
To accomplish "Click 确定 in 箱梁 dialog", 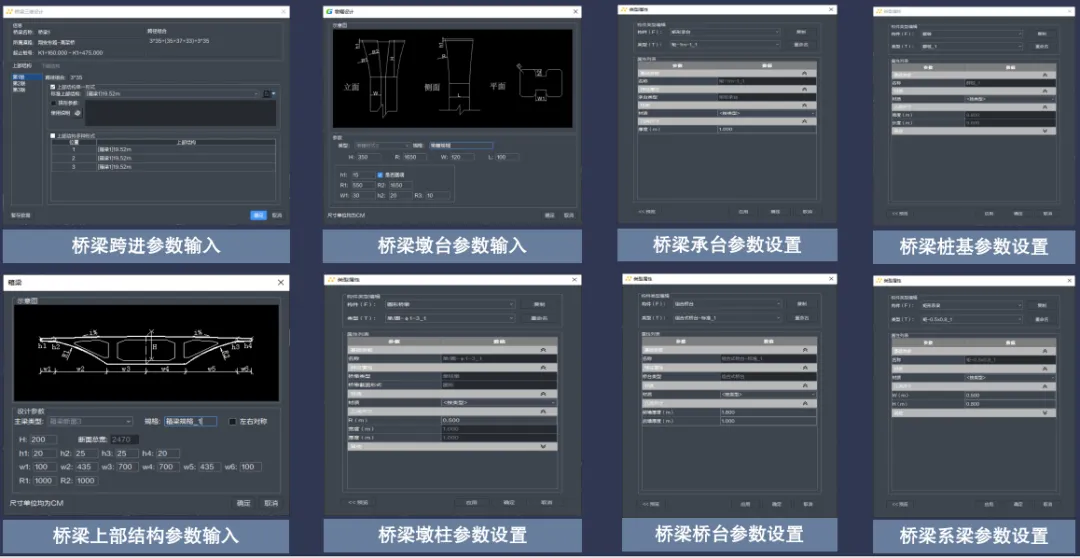I will pos(245,503).
